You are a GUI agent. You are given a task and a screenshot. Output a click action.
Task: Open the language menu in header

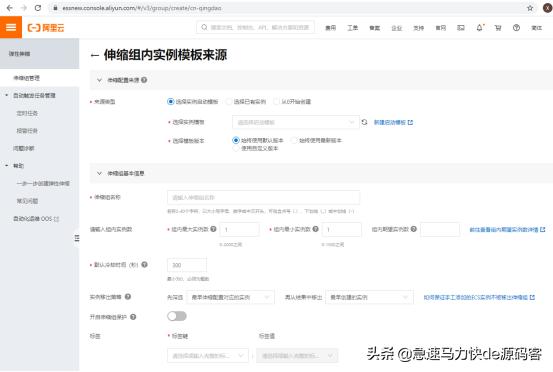pos(536,28)
